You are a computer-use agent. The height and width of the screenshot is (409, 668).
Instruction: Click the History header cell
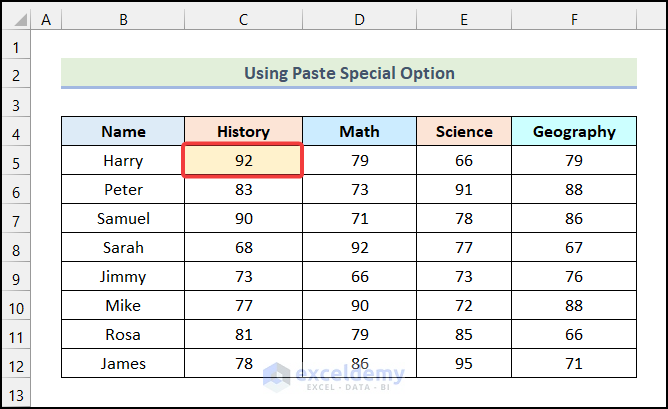point(243,131)
